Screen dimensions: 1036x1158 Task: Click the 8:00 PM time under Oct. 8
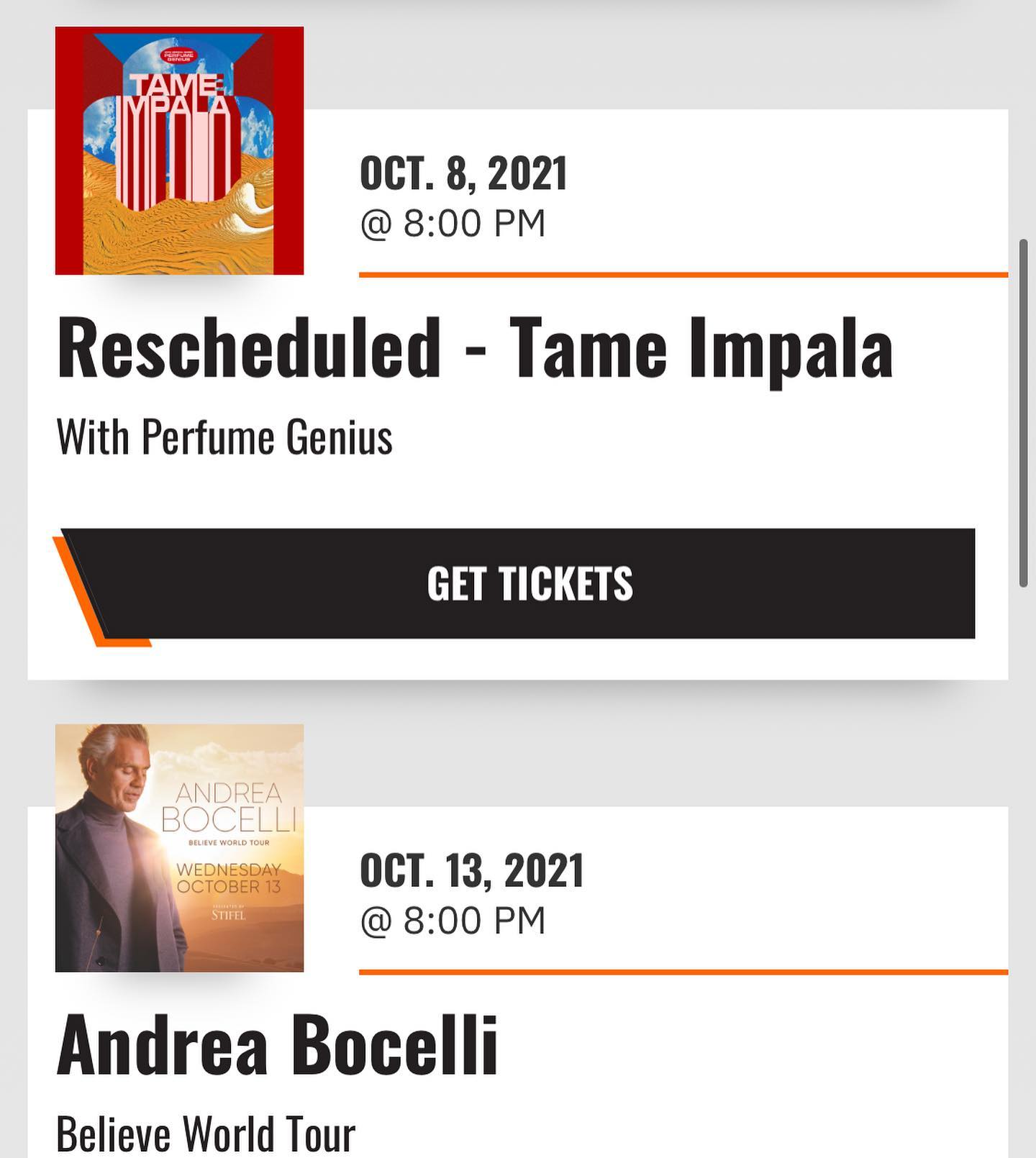(x=453, y=223)
